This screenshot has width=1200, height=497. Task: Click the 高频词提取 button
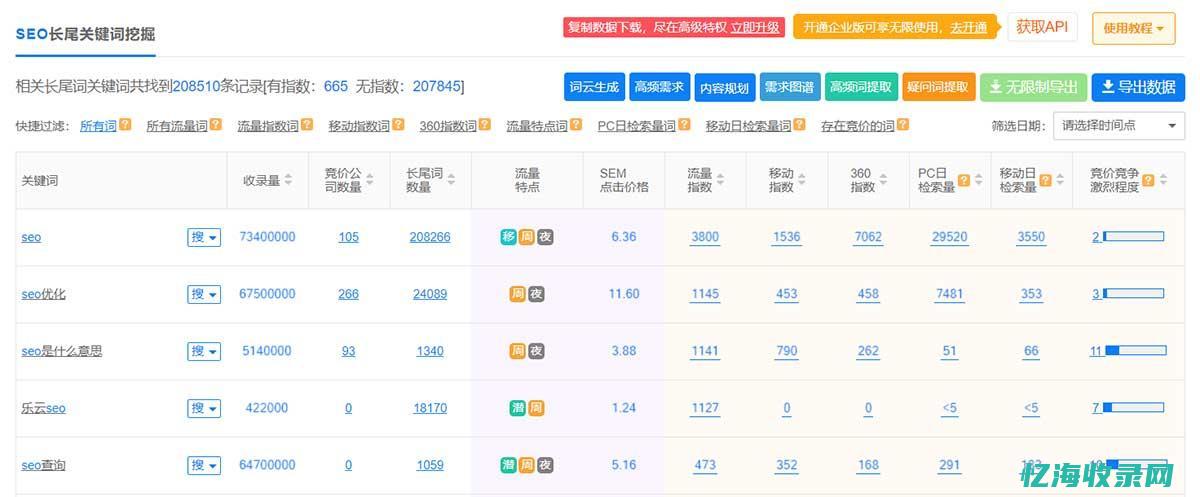861,87
